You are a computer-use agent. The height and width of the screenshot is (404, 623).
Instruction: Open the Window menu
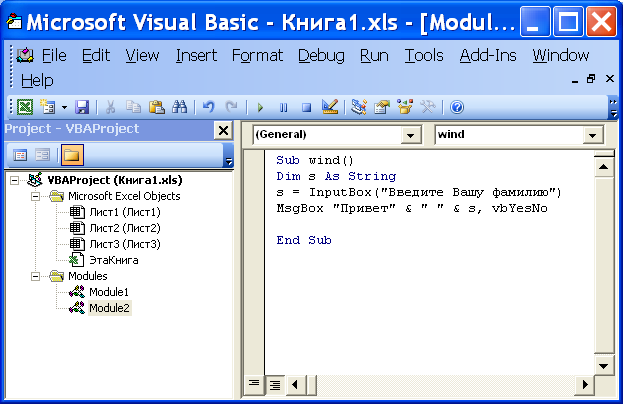pos(561,56)
